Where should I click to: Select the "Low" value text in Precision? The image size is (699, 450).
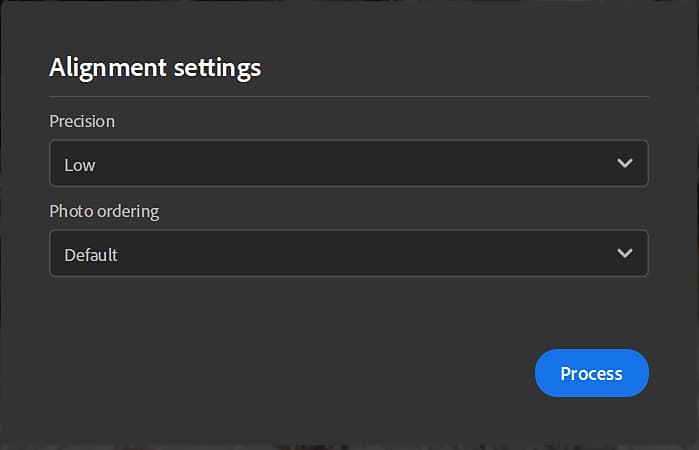(x=80, y=164)
